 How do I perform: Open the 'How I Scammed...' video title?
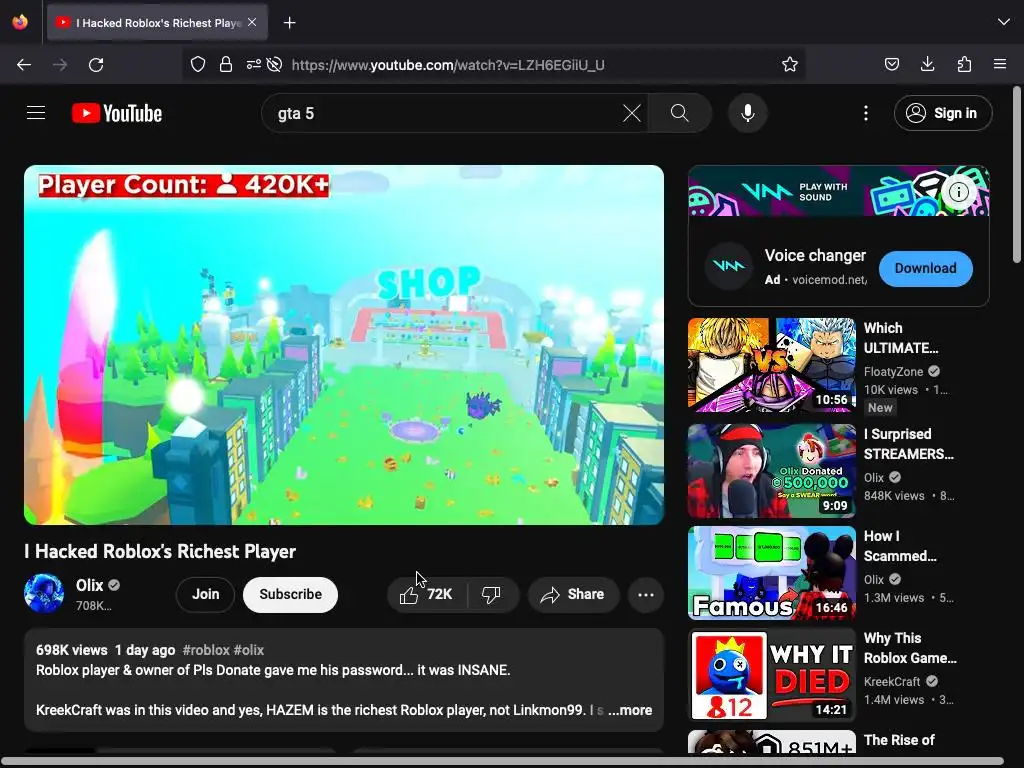(900, 546)
